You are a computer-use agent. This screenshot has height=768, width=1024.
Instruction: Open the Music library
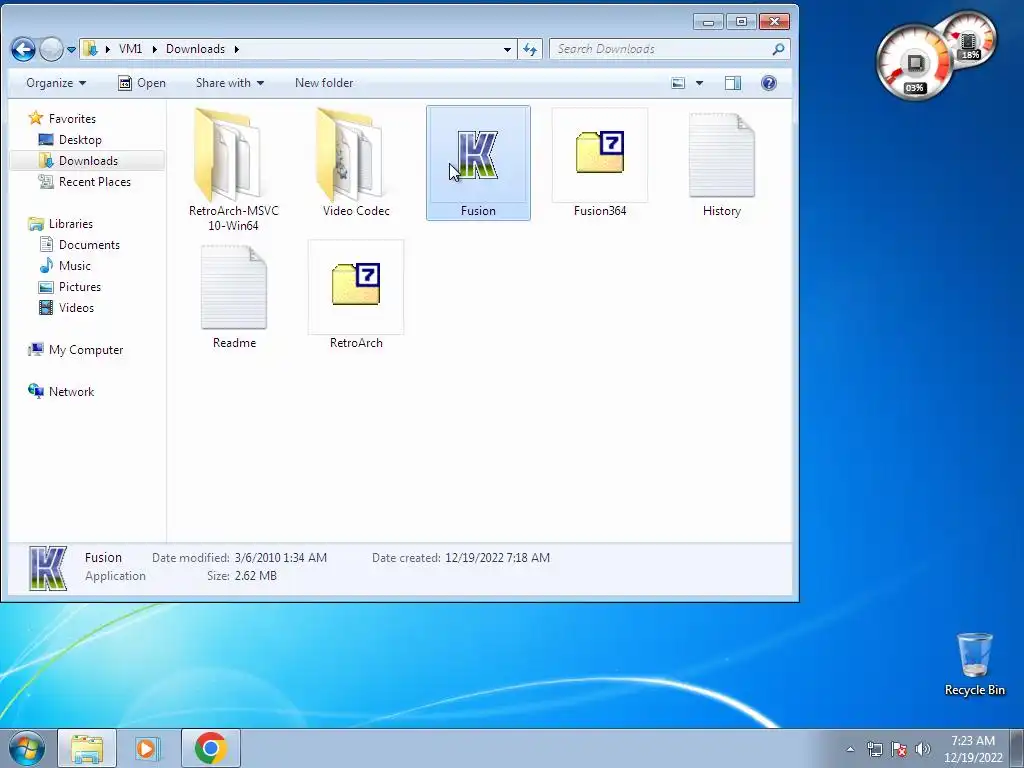74,266
